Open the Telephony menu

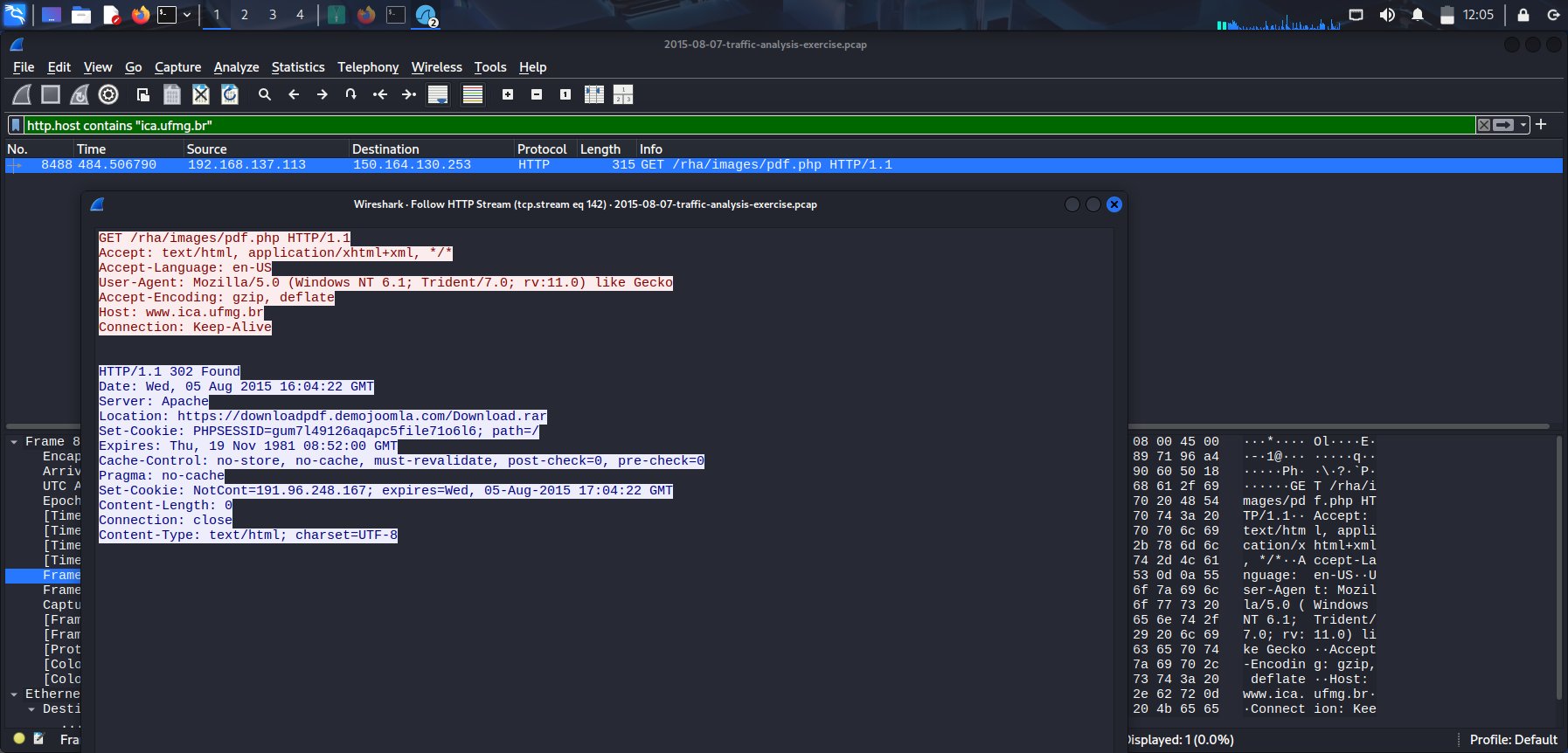tap(368, 67)
